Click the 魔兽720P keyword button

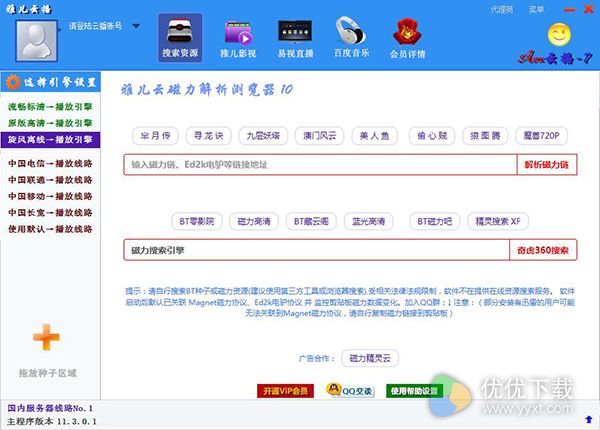541,136
